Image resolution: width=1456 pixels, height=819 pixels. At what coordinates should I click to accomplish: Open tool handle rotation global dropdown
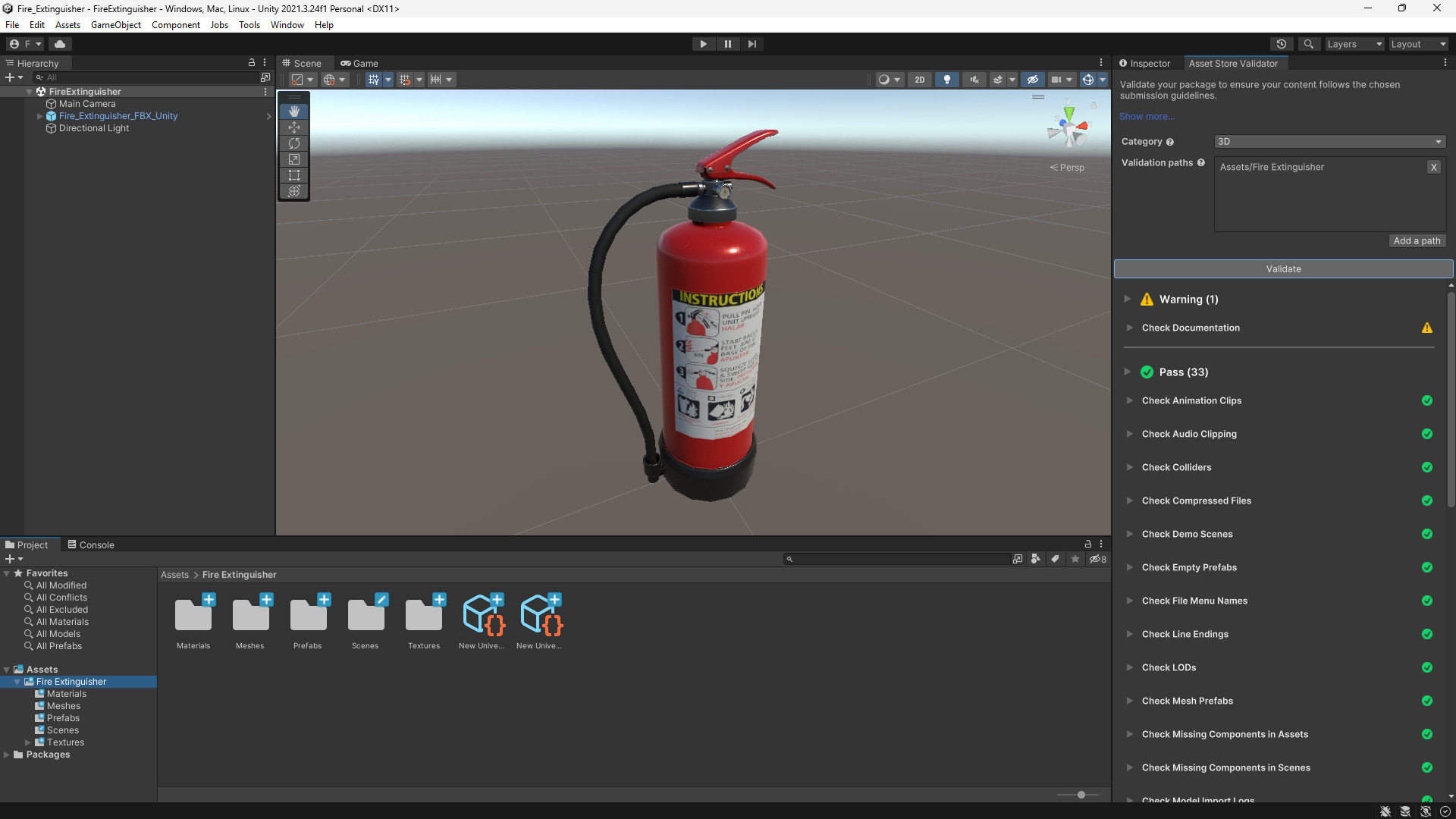(x=334, y=80)
